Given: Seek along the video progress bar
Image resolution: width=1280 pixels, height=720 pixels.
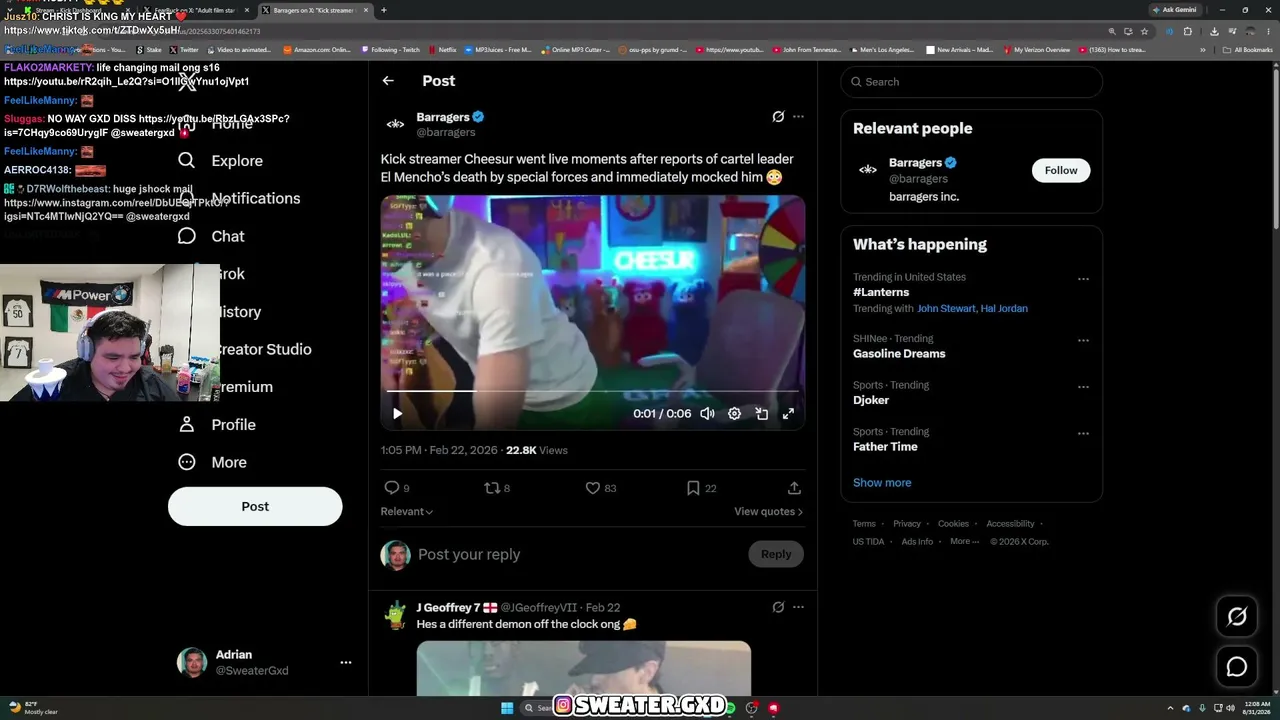Looking at the screenshot, I should [592, 392].
